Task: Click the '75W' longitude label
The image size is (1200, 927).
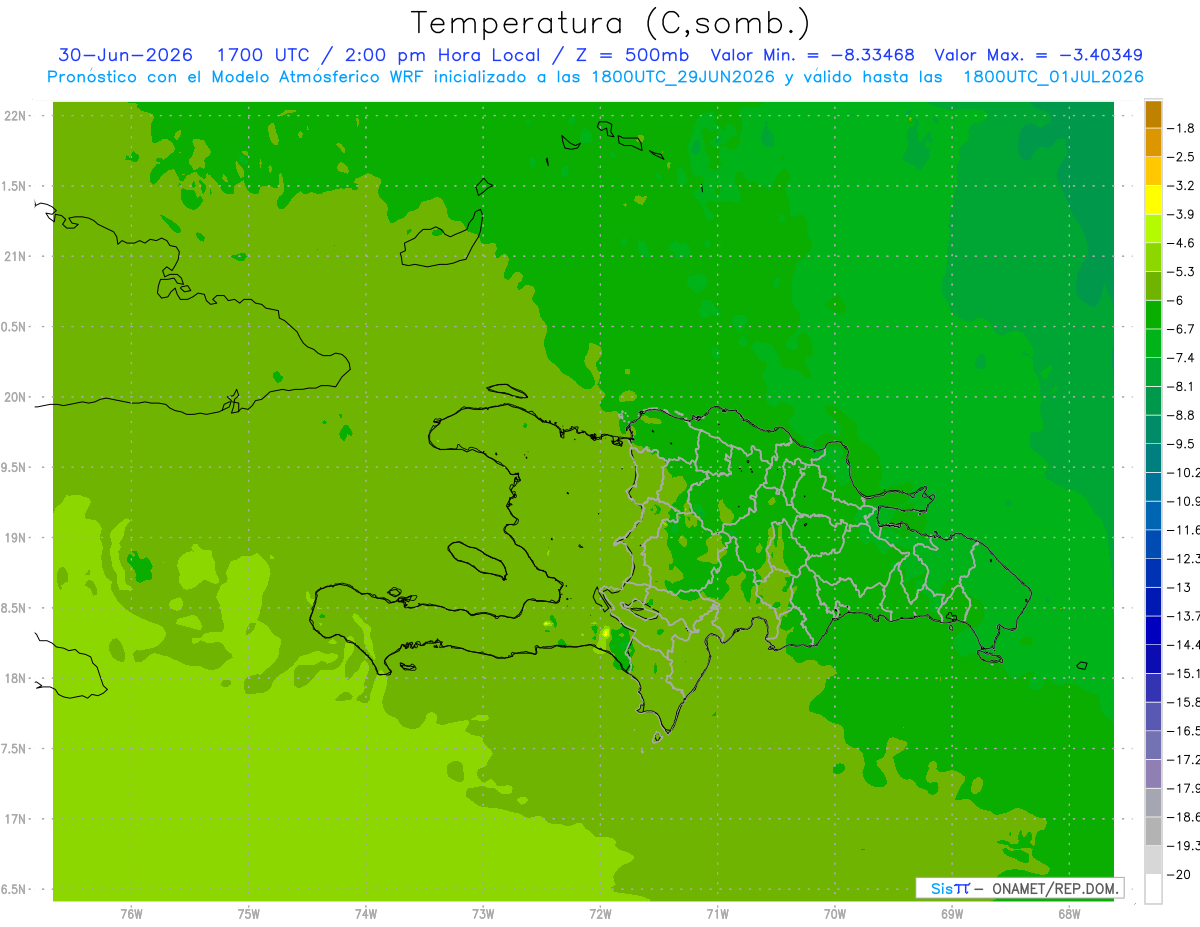Action: click(x=249, y=913)
